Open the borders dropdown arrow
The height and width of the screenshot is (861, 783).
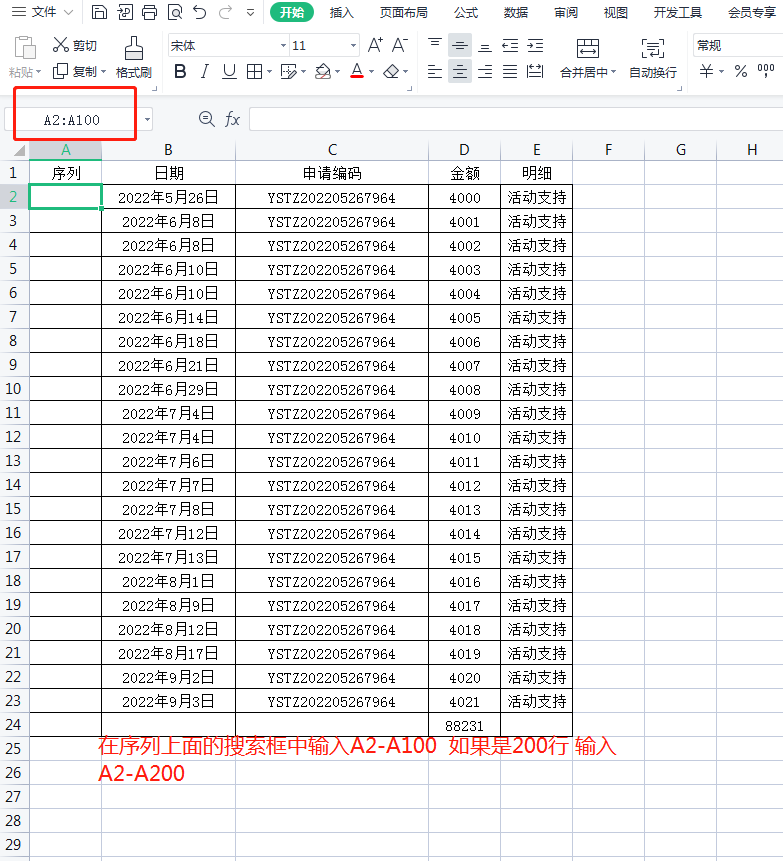click(x=269, y=72)
